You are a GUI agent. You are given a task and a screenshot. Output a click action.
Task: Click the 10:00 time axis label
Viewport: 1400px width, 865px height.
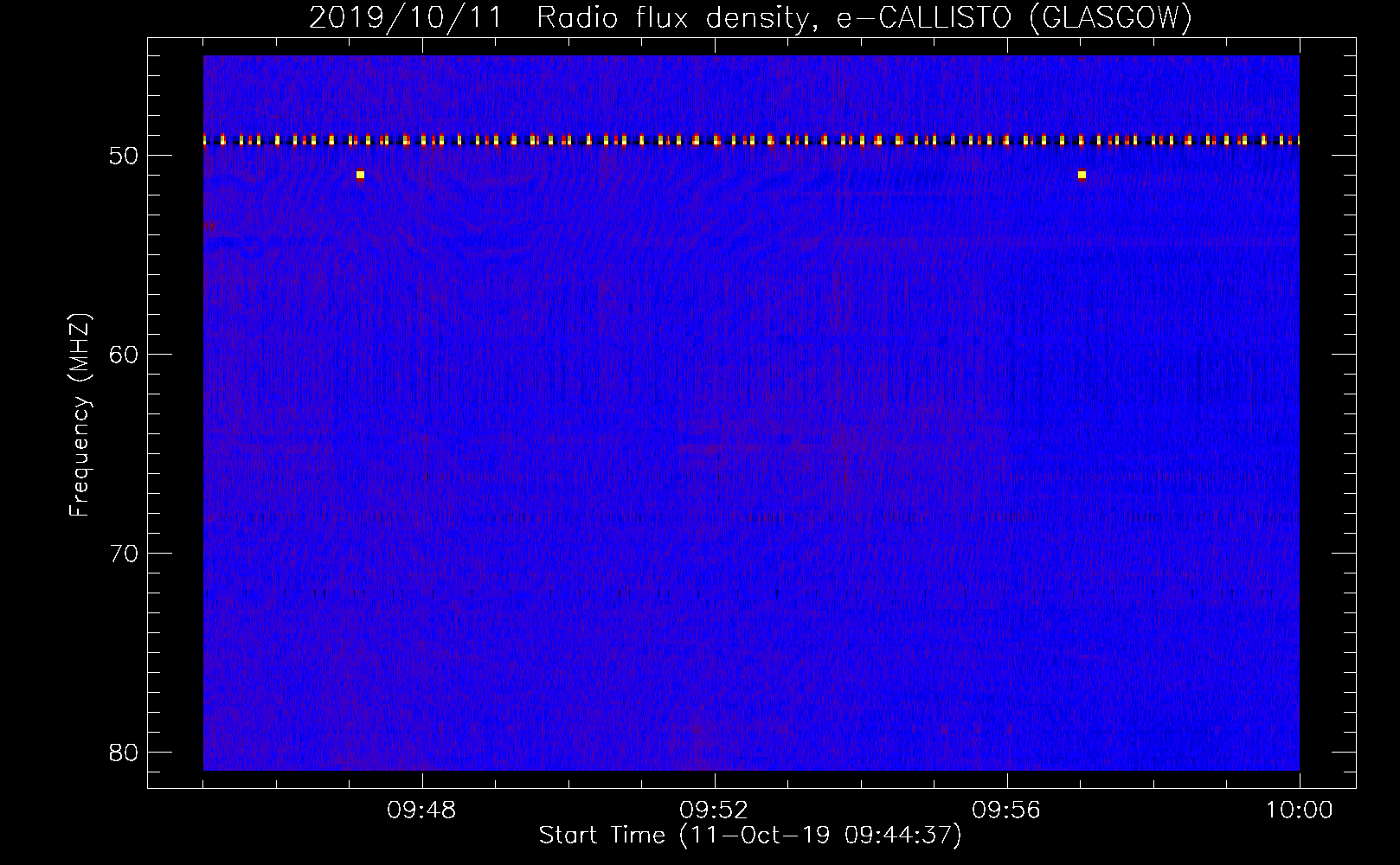pos(1299,811)
